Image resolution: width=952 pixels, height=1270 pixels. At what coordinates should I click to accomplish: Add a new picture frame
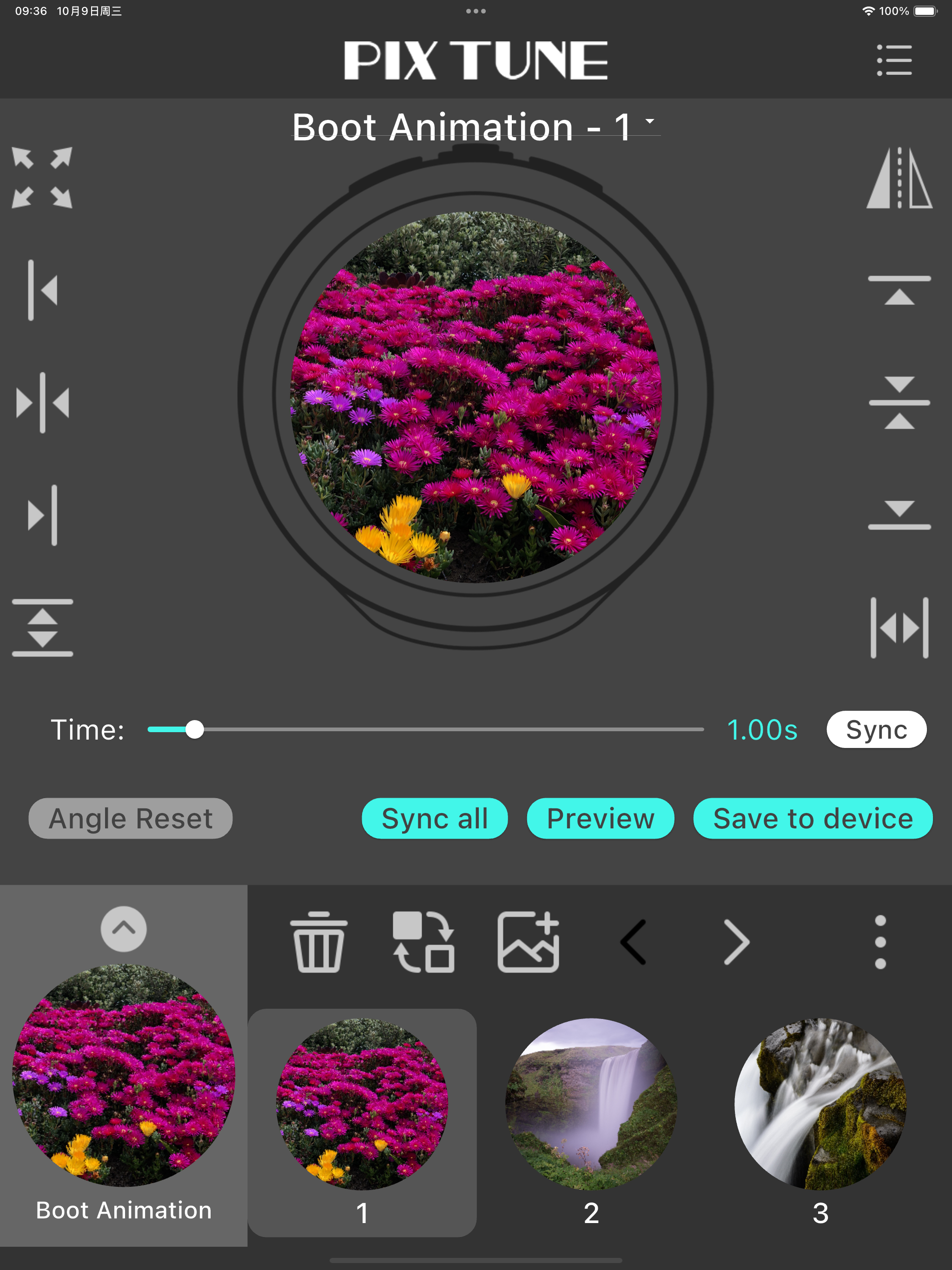(x=528, y=942)
